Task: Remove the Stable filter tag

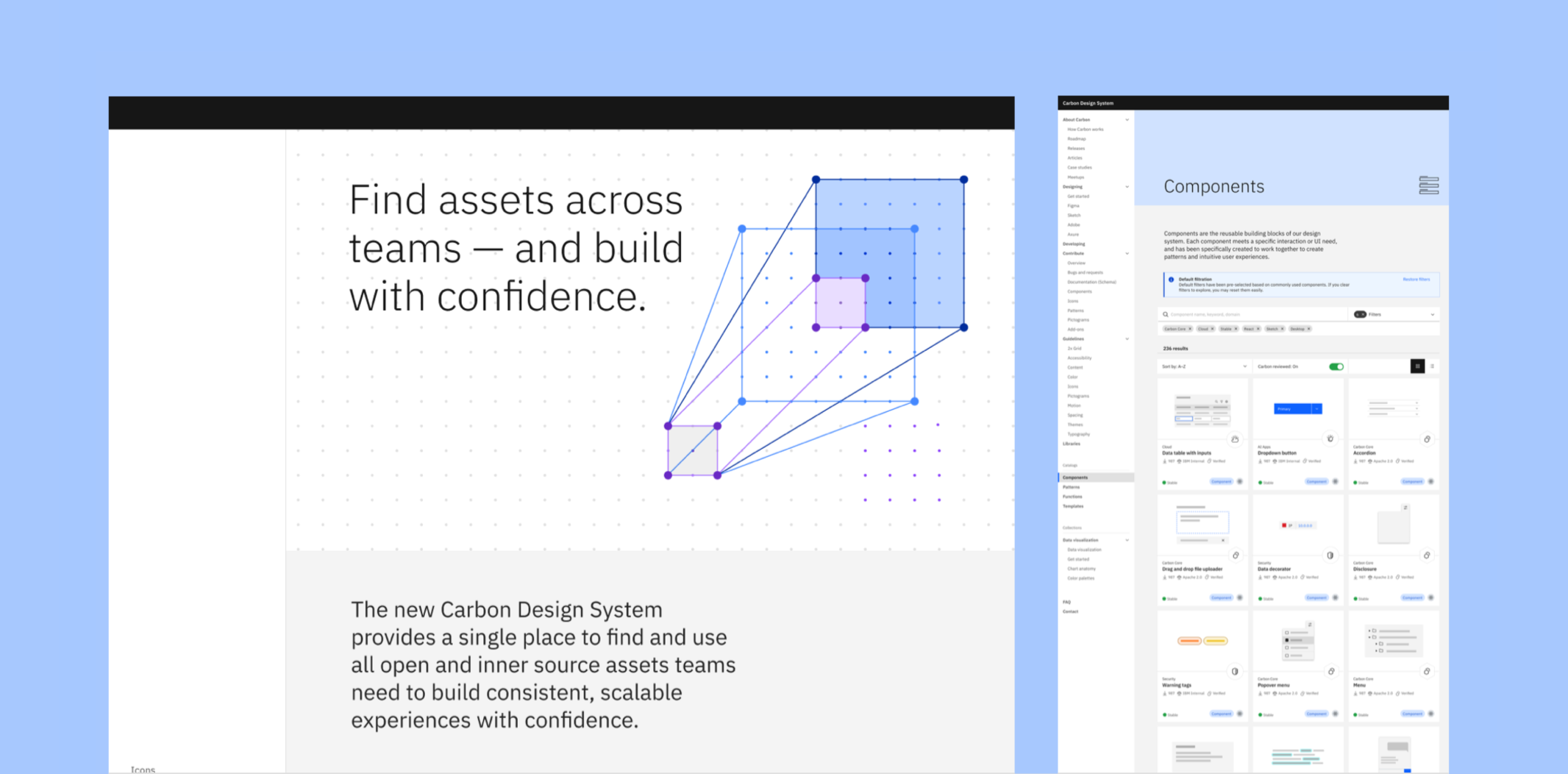Action: 1236,329
